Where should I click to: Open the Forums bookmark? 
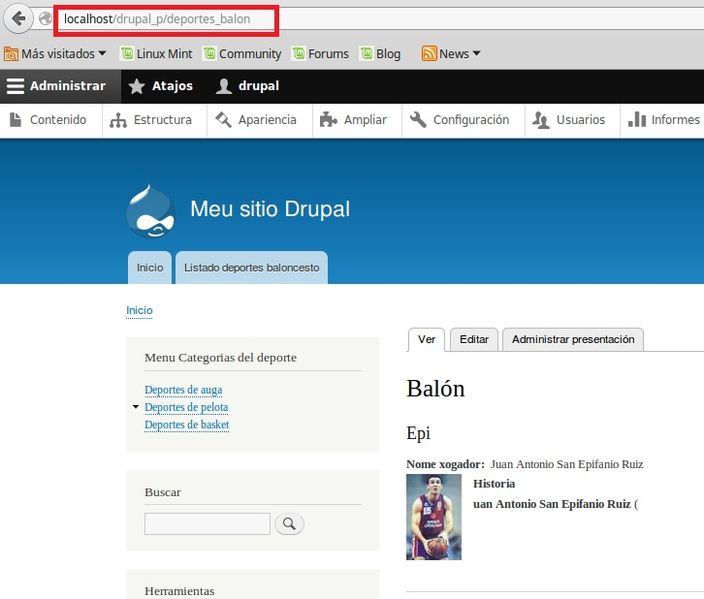click(321, 54)
